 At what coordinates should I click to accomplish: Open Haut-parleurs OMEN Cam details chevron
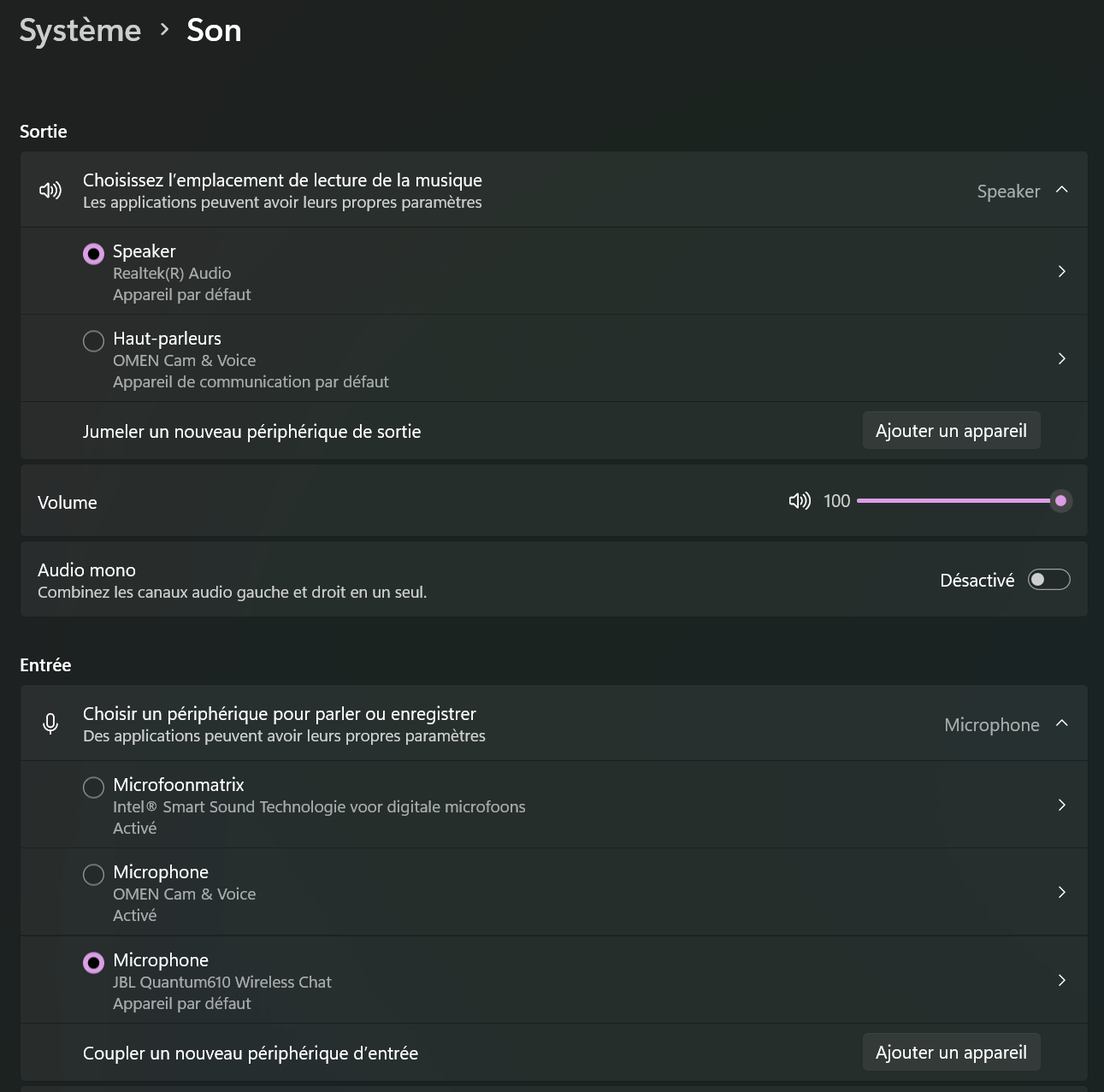pos(1061,358)
